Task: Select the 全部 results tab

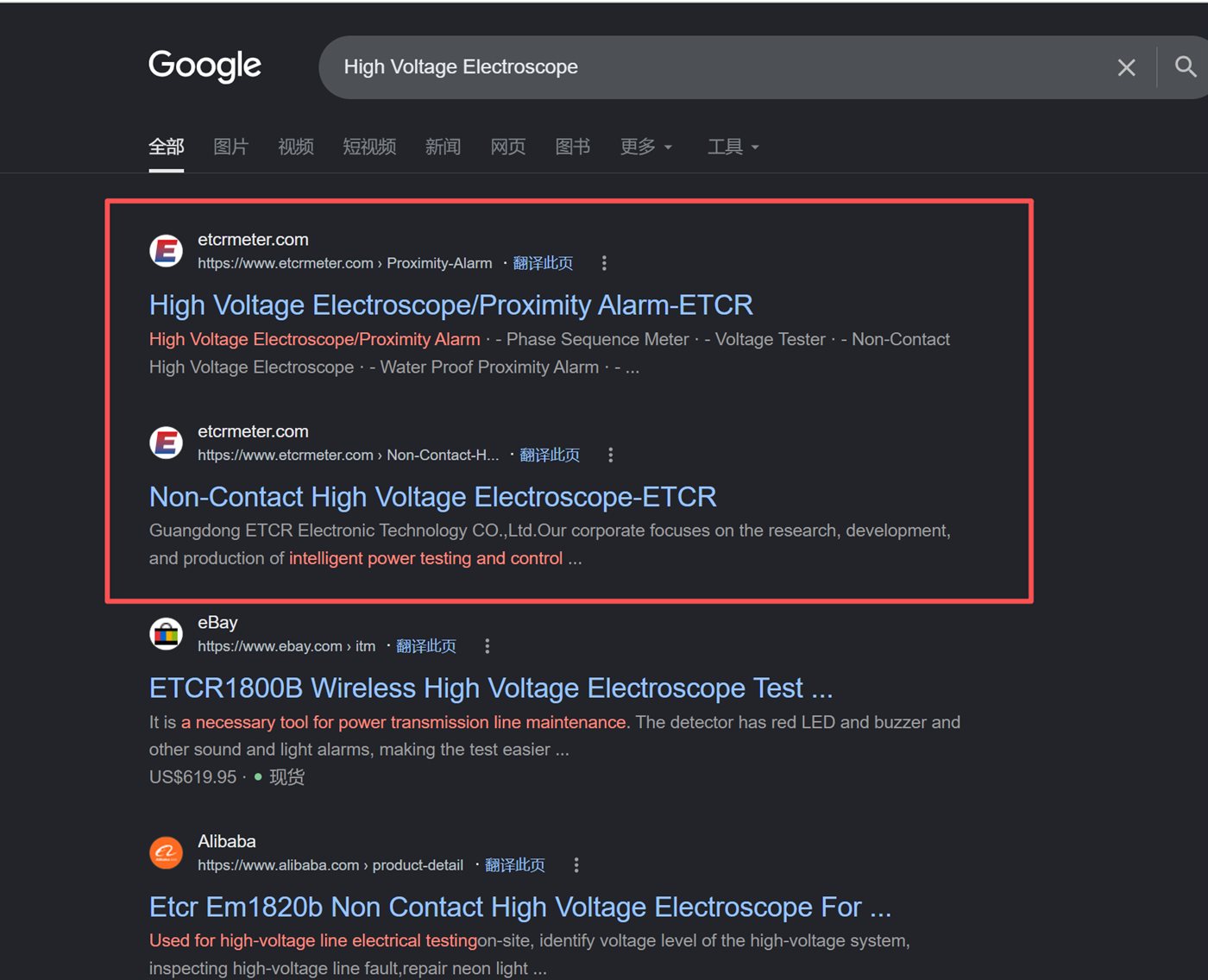Action: coord(167,147)
